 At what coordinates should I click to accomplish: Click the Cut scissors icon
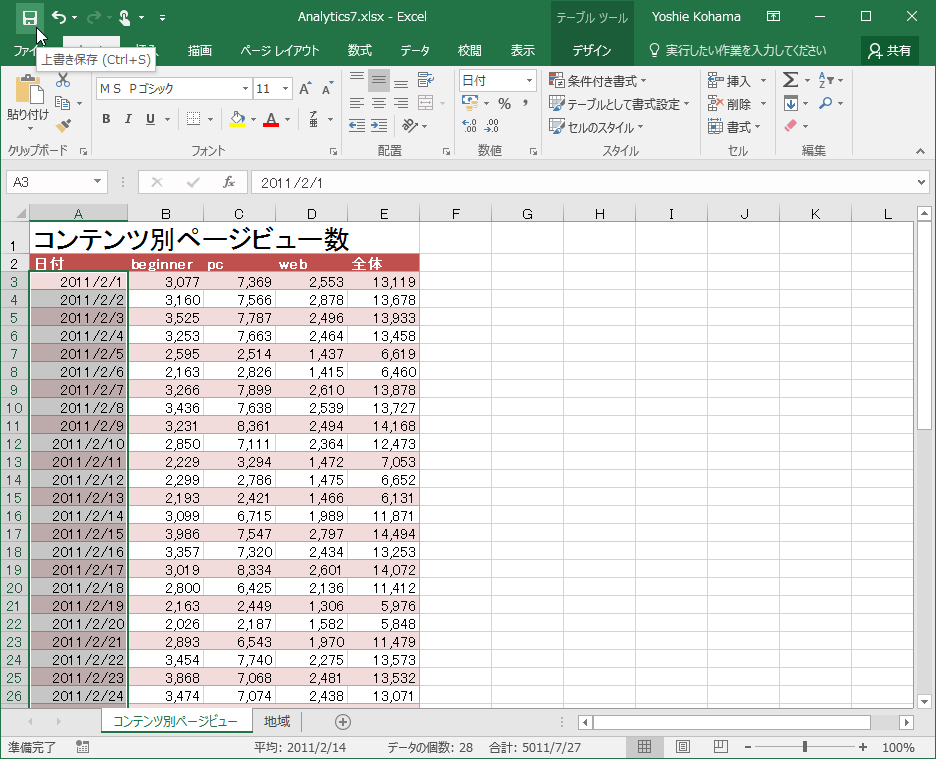63,80
